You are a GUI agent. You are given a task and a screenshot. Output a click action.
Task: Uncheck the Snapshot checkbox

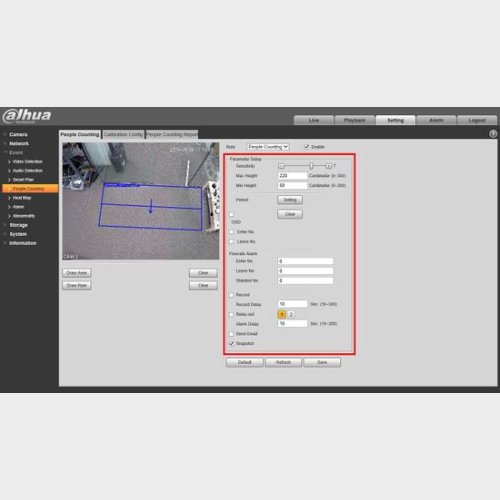(x=231, y=343)
